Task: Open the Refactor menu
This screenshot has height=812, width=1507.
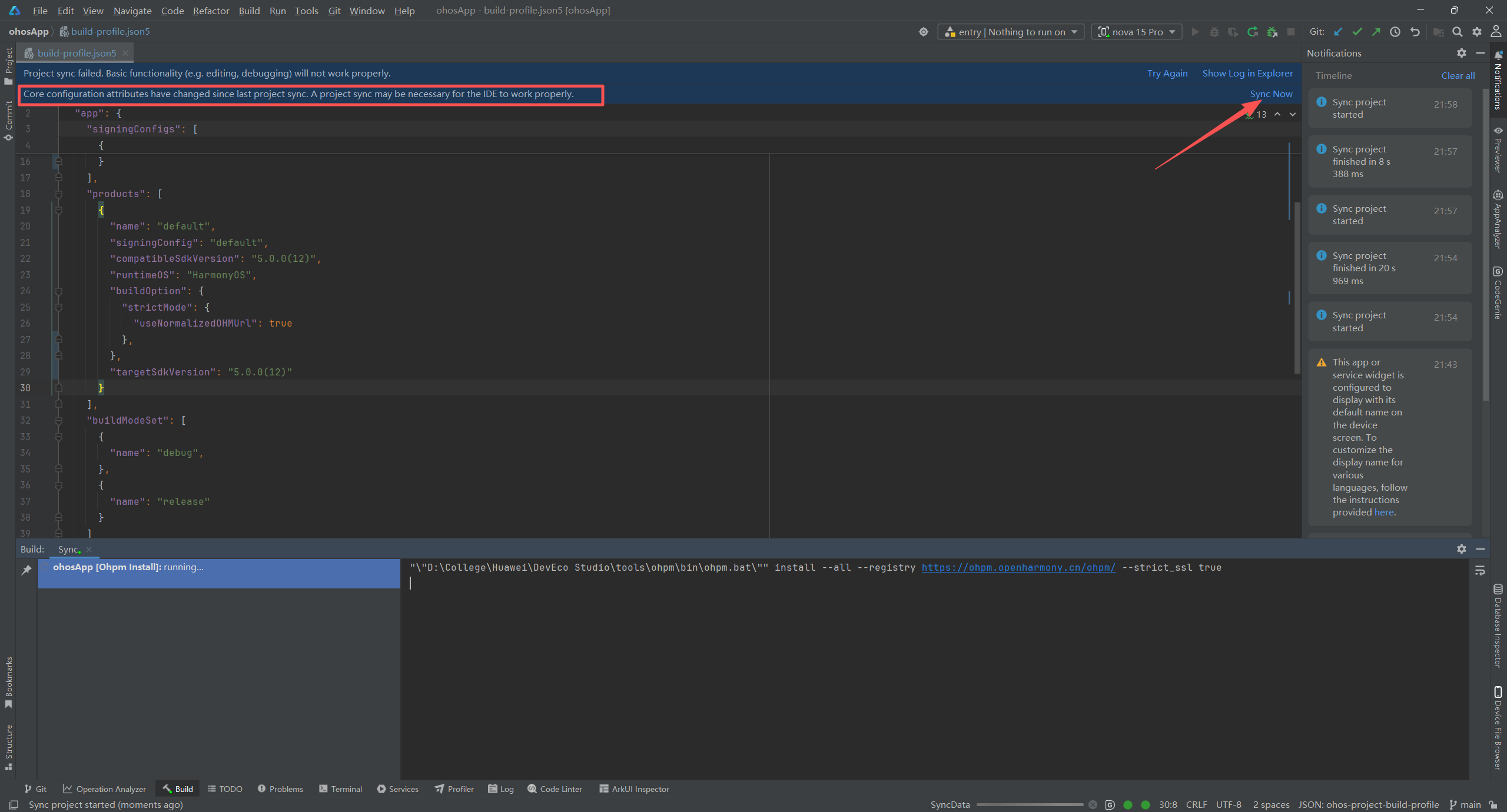Action: [211, 11]
